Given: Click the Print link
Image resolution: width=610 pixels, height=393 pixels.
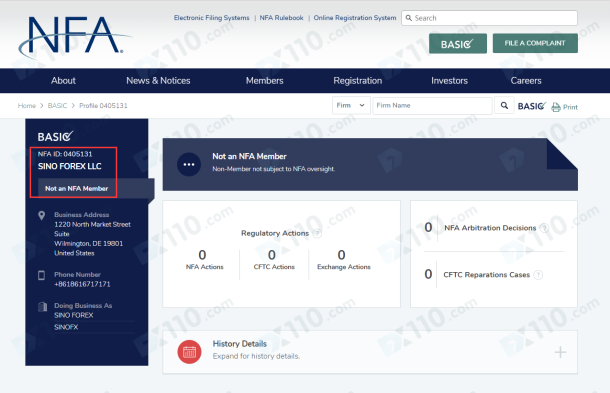Looking at the screenshot, I should [x=570, y=107].
